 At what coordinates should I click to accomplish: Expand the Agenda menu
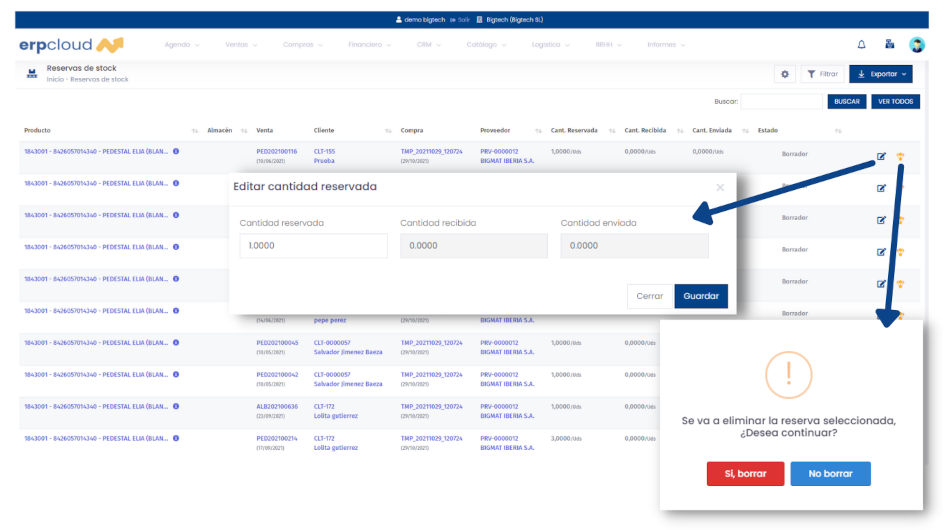click(182, 45)
